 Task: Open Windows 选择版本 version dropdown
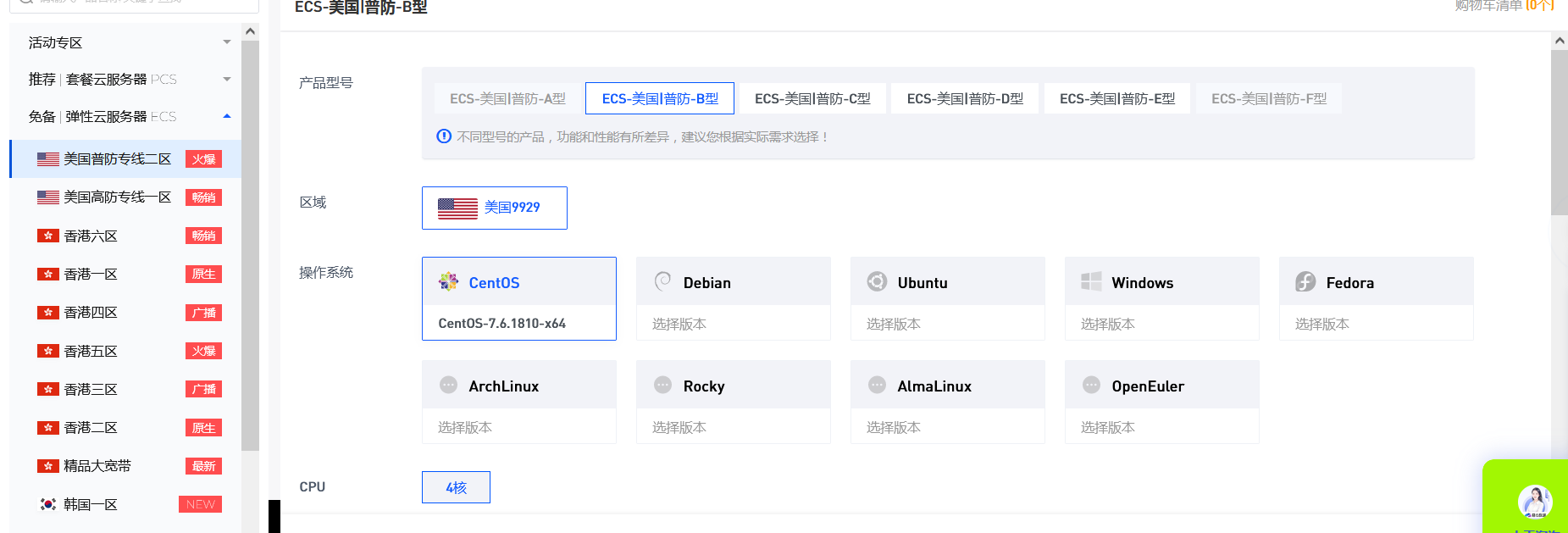click(1162, 324)
